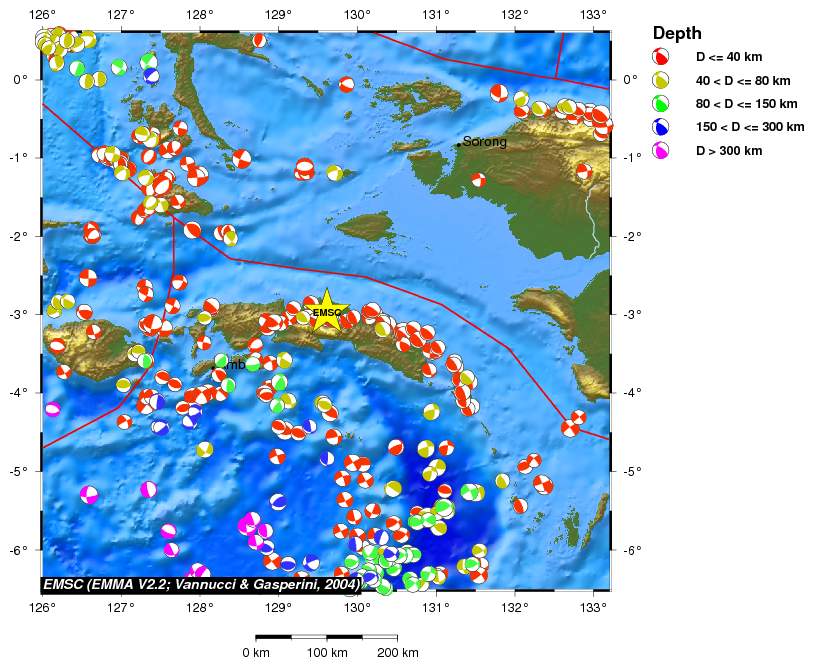Viewport: 814px width, 667px height.
Task: Click the black-and-white scale bar
Action: (326, 636)
